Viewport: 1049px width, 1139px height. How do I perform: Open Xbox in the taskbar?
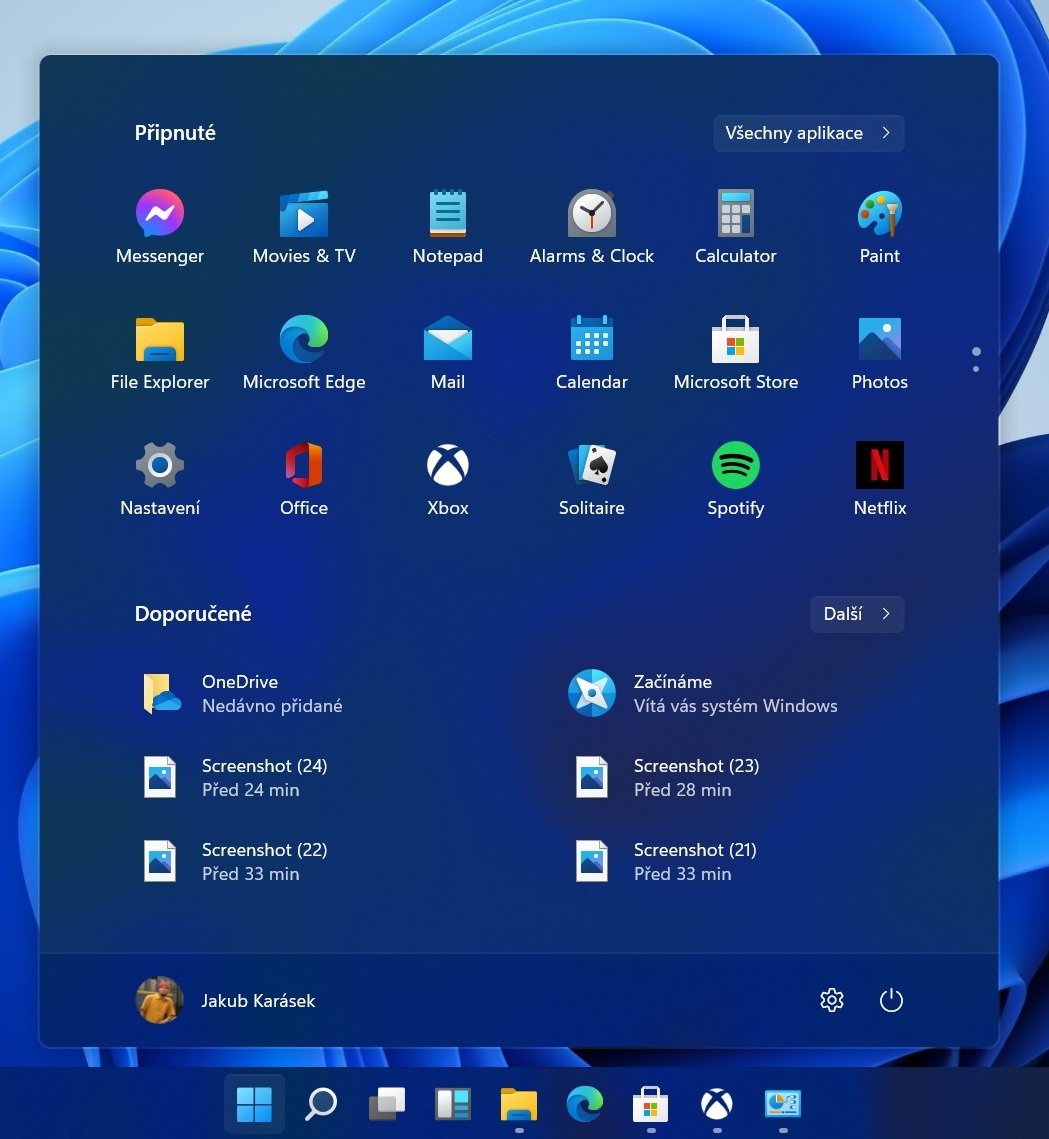point(717,1104)
